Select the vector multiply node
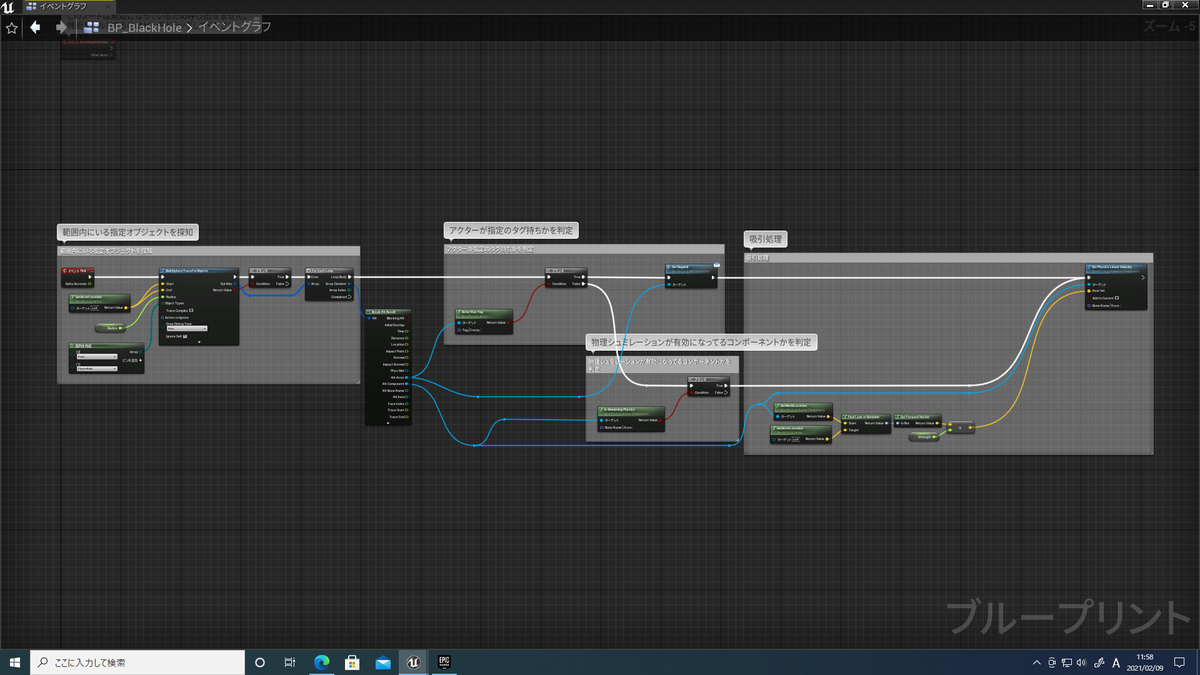Image resolution: width=1200 pixels, height=675 pixels. (x=960, y=427)
